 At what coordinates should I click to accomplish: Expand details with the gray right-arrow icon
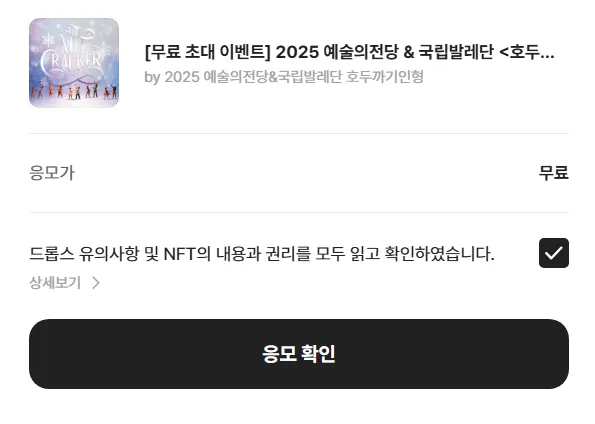pyautogui.click(x=96, y=283)
